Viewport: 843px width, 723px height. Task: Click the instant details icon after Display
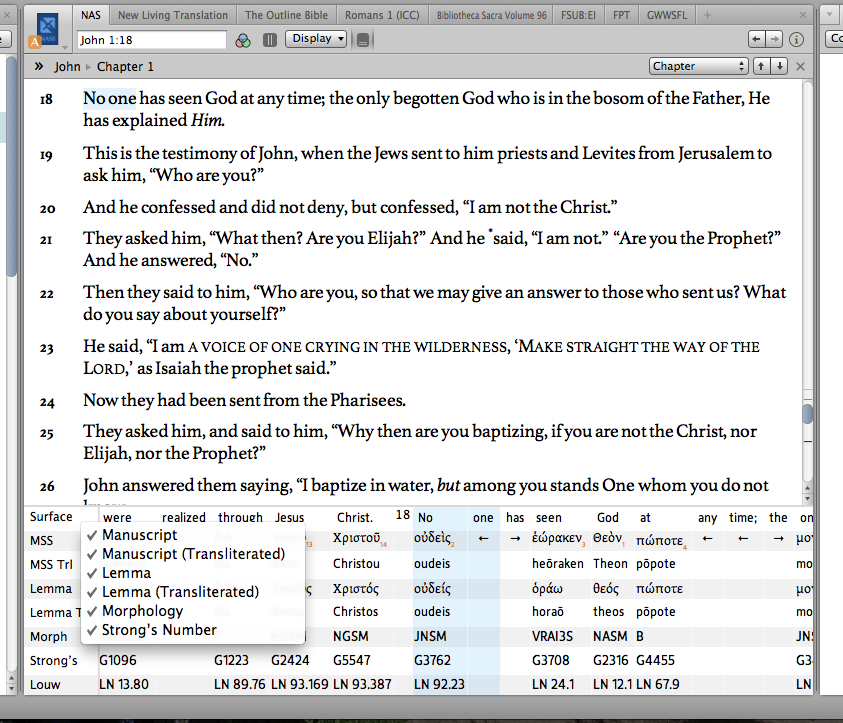click(x=363, y=40)
